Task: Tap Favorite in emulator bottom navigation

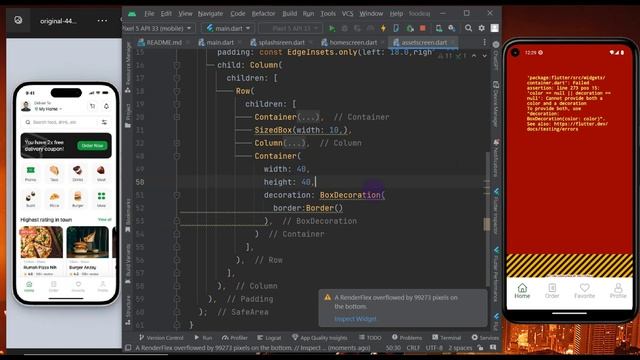Action: tap(584, 291)
